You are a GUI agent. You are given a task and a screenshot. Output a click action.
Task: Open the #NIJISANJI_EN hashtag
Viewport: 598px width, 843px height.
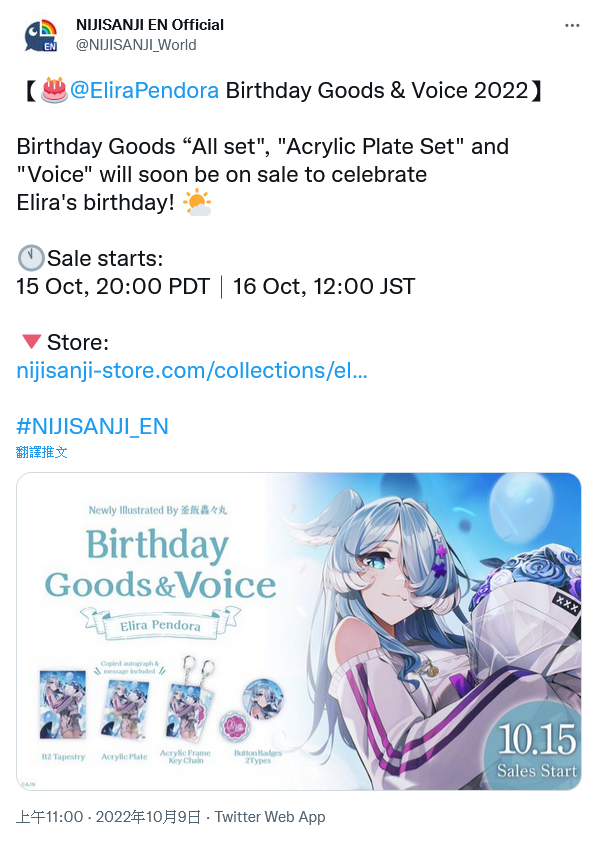pos(92,426)
